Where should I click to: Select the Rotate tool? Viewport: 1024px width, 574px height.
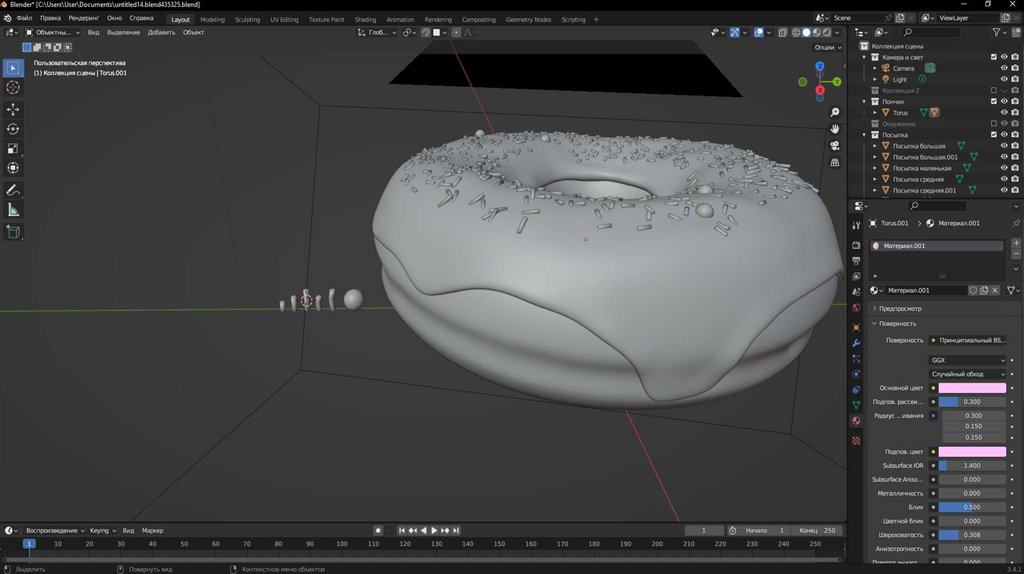point(13,129)
